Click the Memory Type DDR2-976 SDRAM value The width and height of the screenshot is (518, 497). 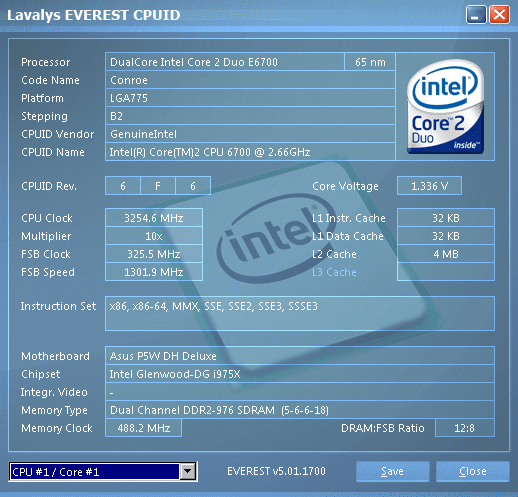[300, 410]
